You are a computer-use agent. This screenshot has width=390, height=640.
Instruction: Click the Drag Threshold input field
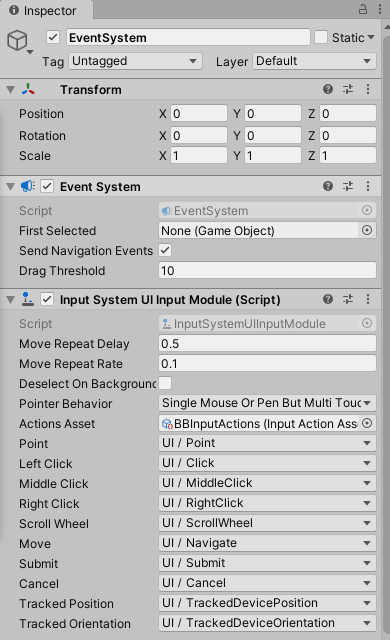click(267, 271)
